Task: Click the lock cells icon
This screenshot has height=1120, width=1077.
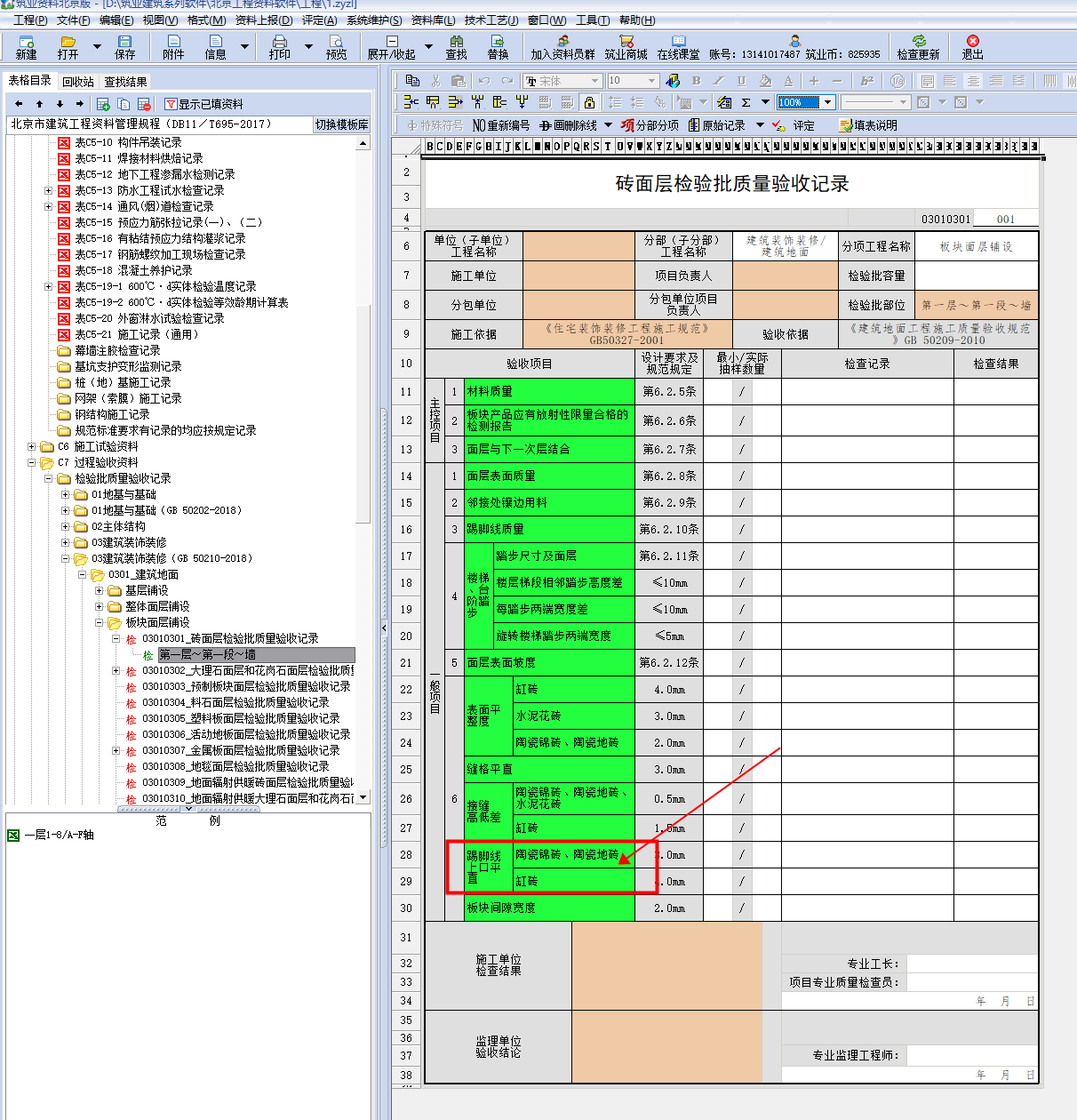Action: click(589, 102)
